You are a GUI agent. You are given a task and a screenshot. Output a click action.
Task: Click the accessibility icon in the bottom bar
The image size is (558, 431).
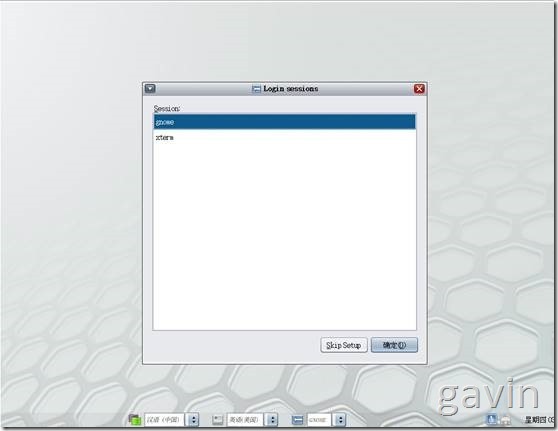tap(491, 419)
